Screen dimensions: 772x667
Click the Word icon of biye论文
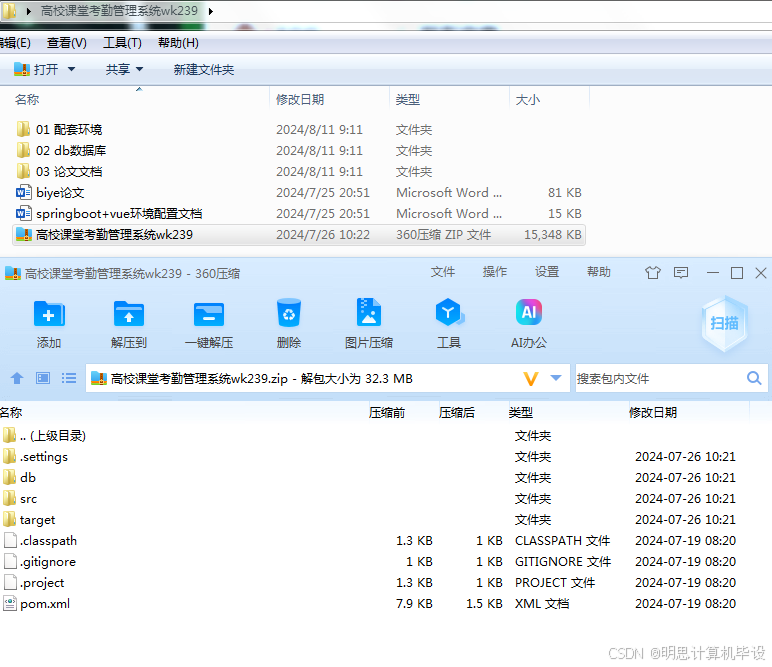(24, 192)
